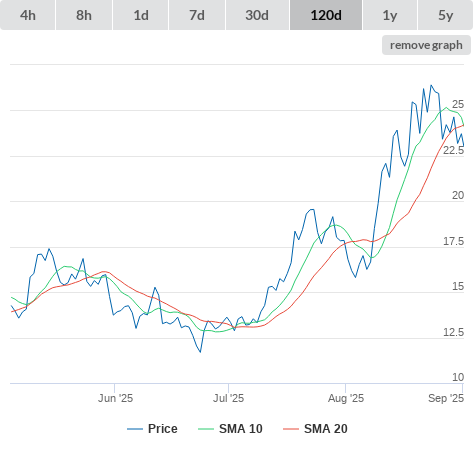Click the Aug '25 axis label
This screenshot has height=455, width=474.
pyautogui.click(x=346, y=398)
